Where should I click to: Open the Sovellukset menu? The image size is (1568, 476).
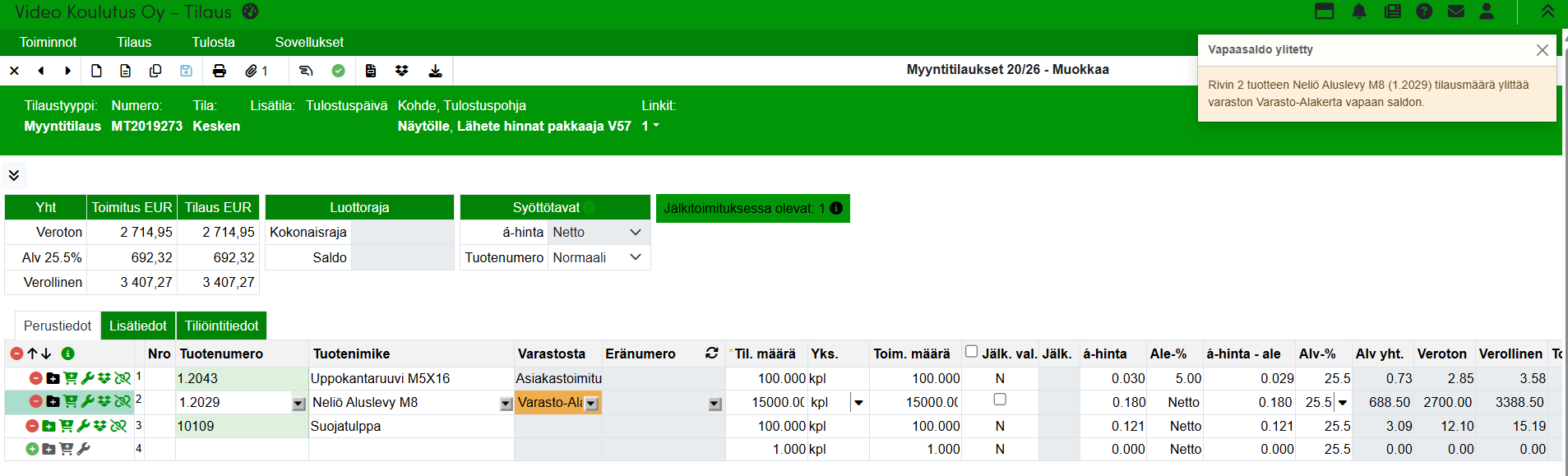309,42
